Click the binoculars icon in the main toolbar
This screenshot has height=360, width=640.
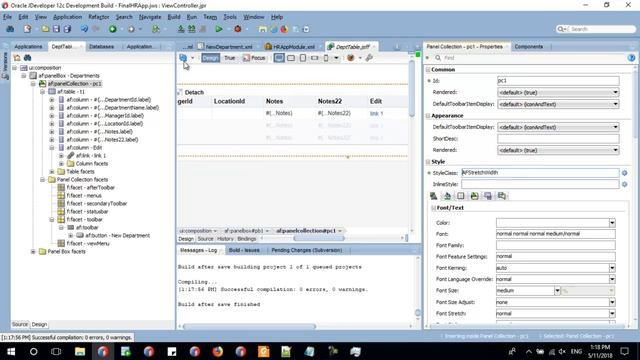[x=10, y=29]
